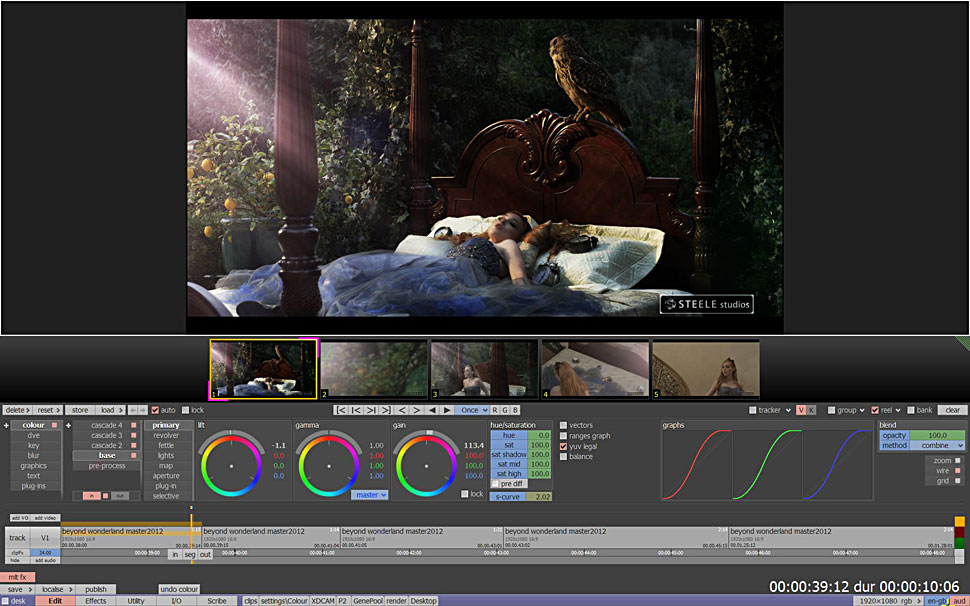This screenshot has width=970, height=606.
Task: Step one frame forward arrow
Action: click(x=417, y=410)
